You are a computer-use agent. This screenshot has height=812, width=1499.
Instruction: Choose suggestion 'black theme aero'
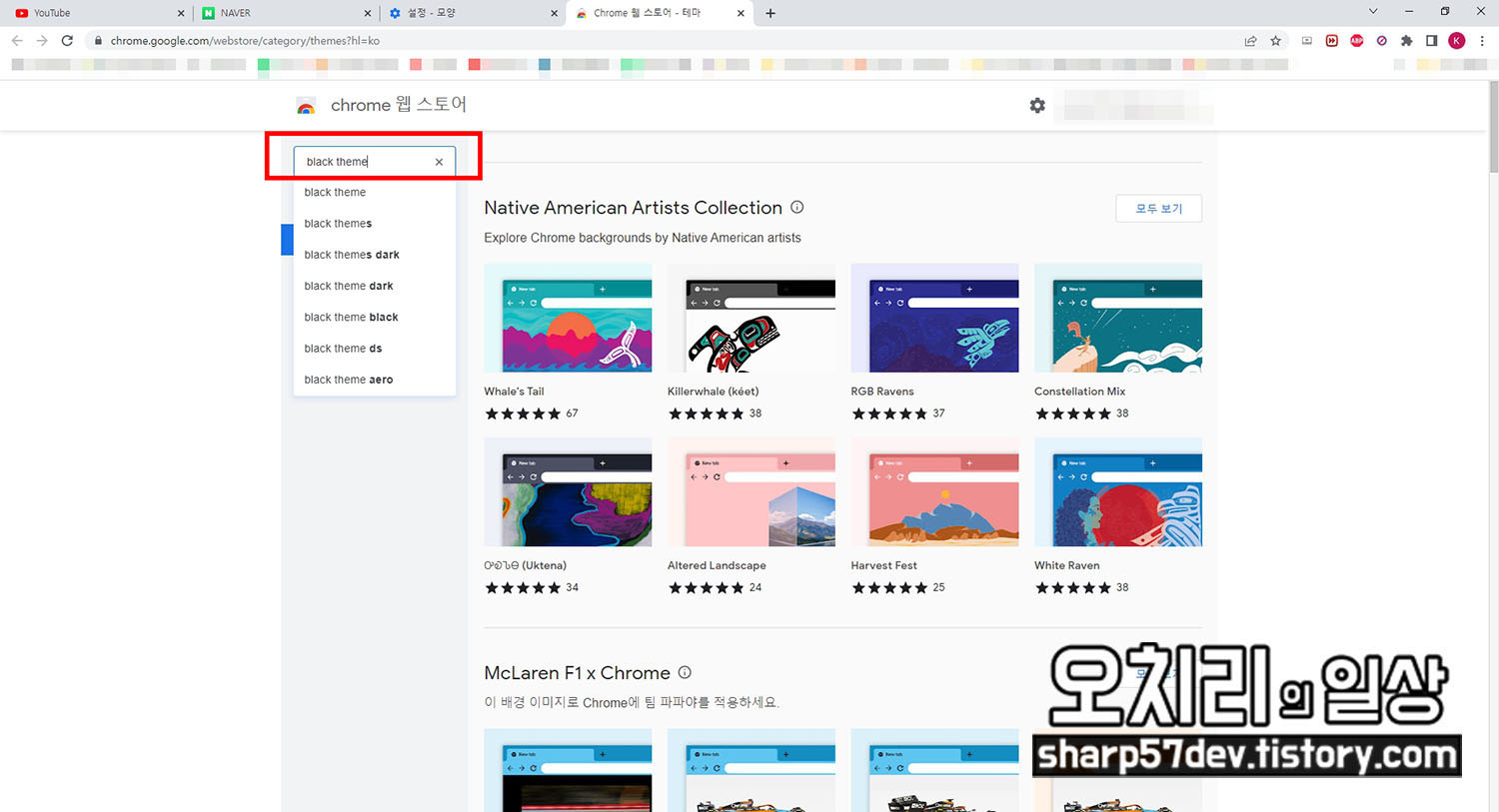click(375, 380)
